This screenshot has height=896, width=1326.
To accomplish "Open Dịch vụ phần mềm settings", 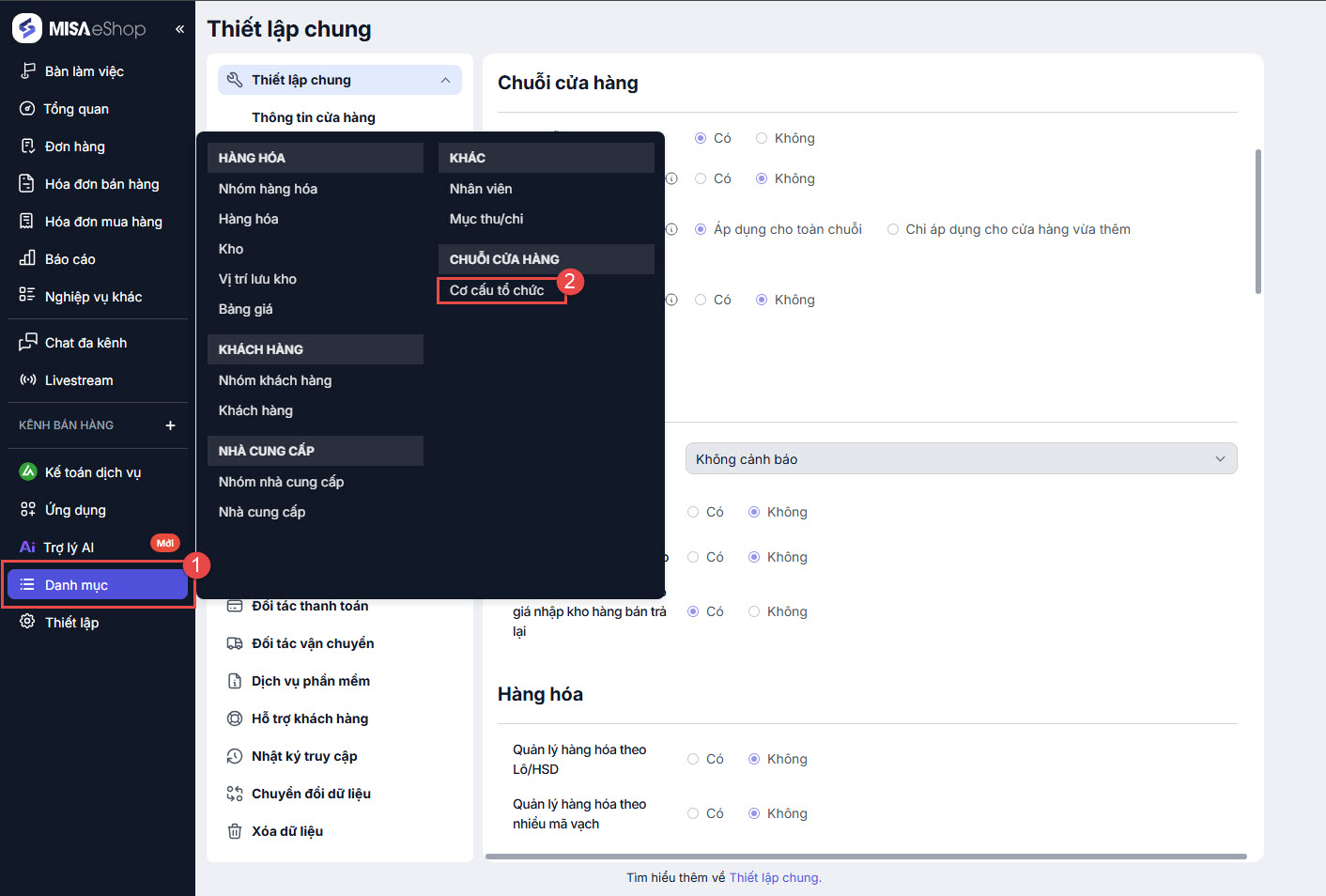I will tap(311, 681).
